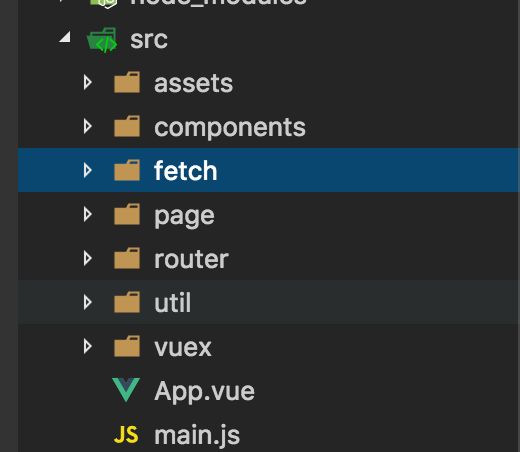Screen dimensions: 520x452
Task: Click the JS icon beside main.js
Action: pos(126,435)
